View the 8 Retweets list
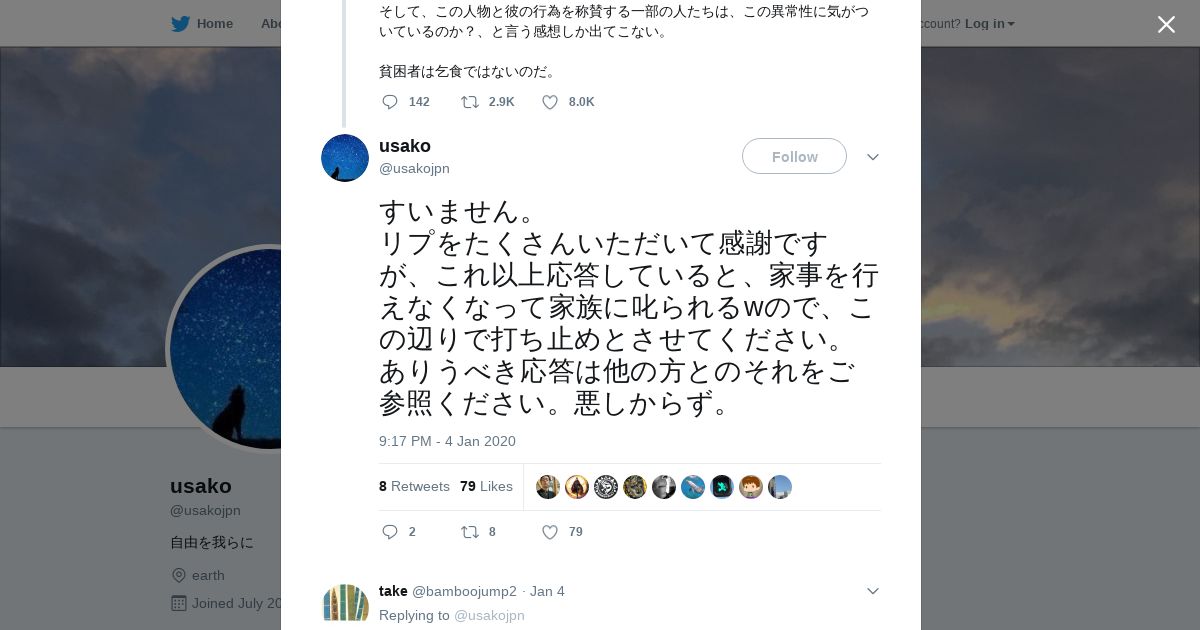1200x630 pixels. point(414,486)
